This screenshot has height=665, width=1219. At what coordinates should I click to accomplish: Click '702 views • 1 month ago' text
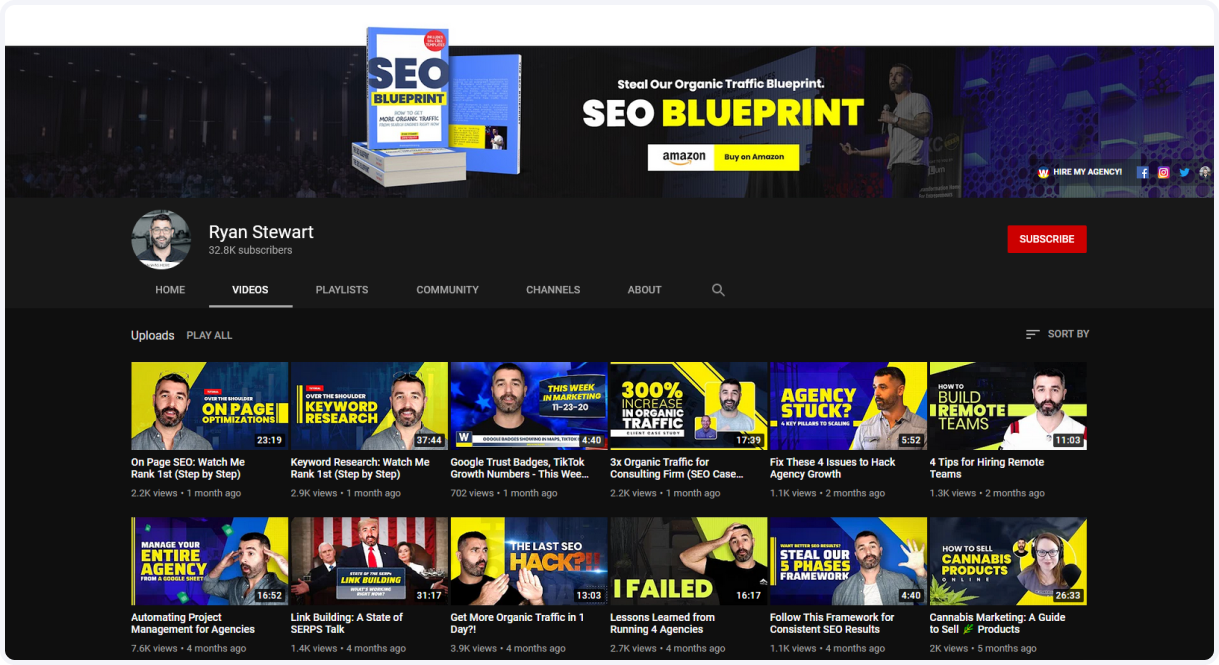[x=504, y=493]
